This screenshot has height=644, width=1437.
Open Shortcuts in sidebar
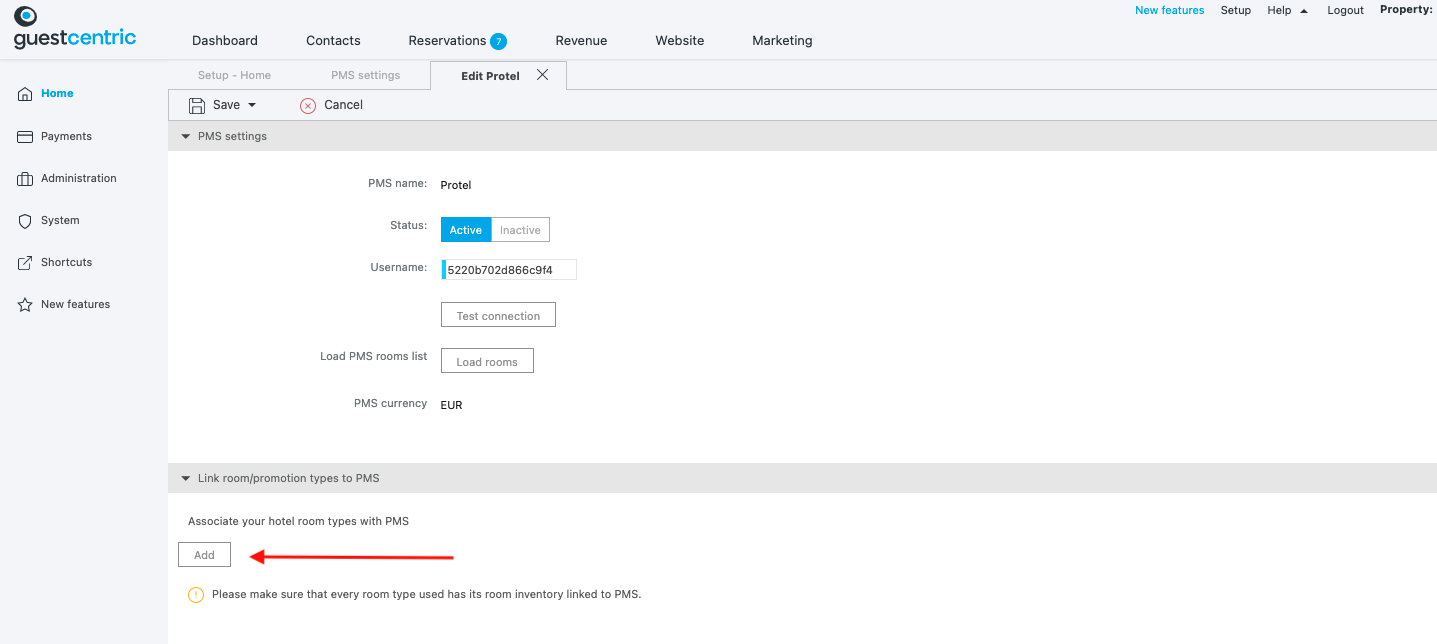66,262
